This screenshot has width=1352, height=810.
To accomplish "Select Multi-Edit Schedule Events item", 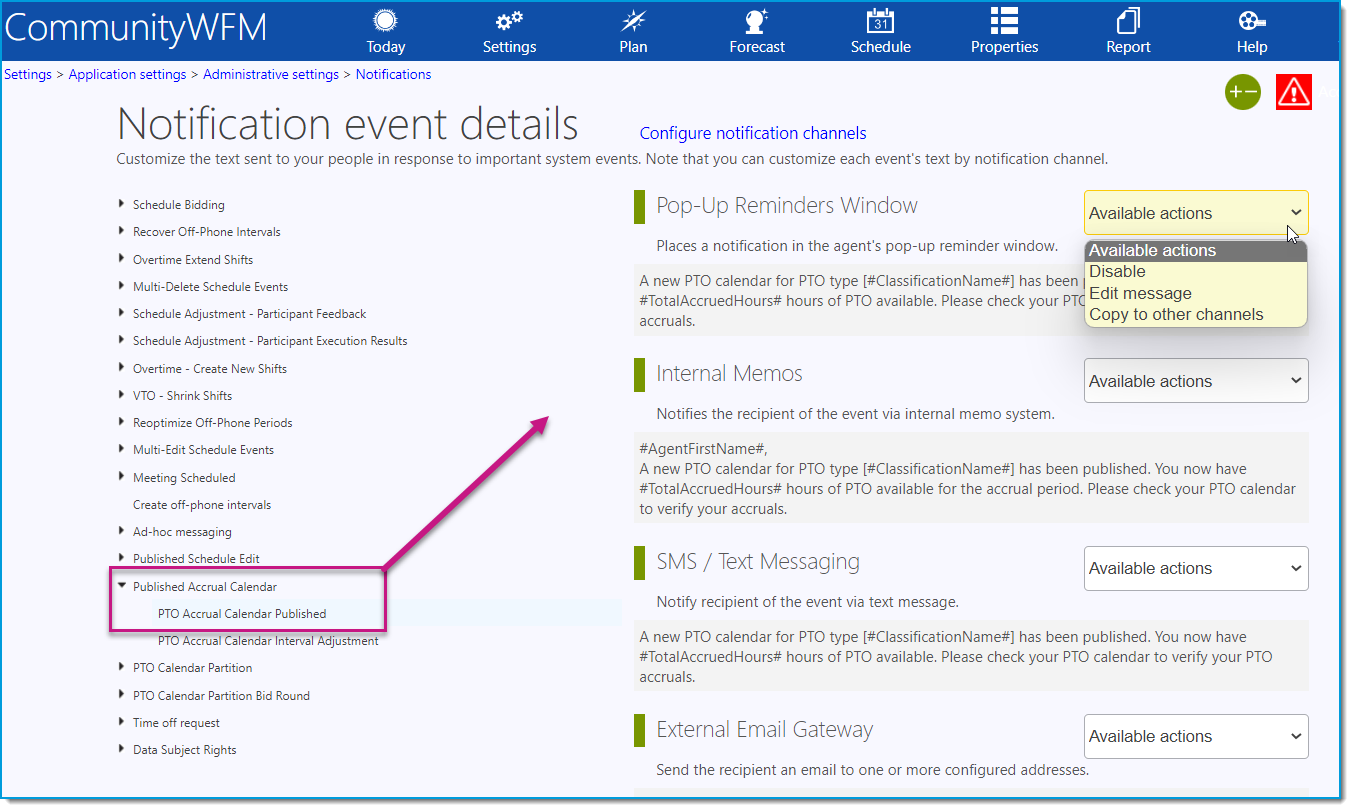I will [203, 449].
